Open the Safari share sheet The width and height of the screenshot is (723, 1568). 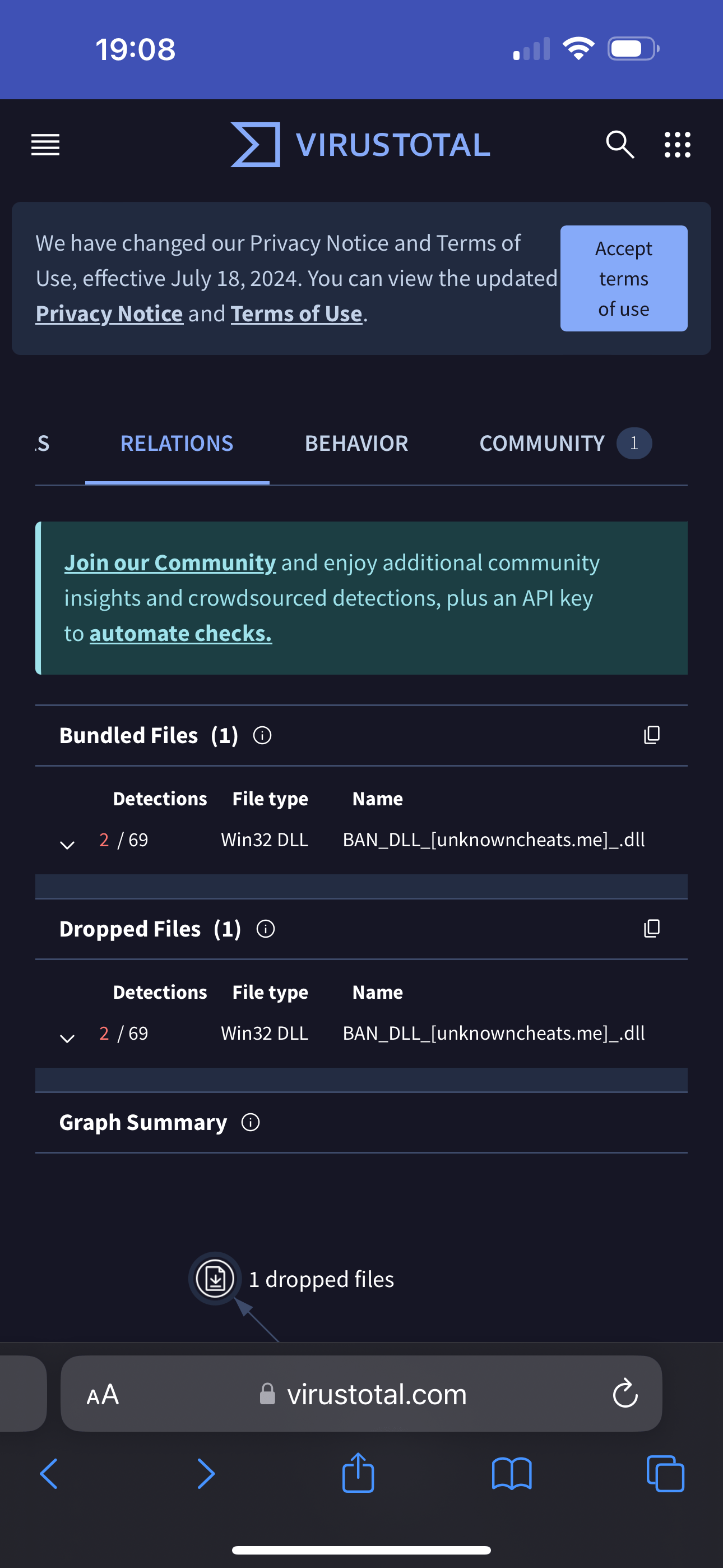(359, 1473)
